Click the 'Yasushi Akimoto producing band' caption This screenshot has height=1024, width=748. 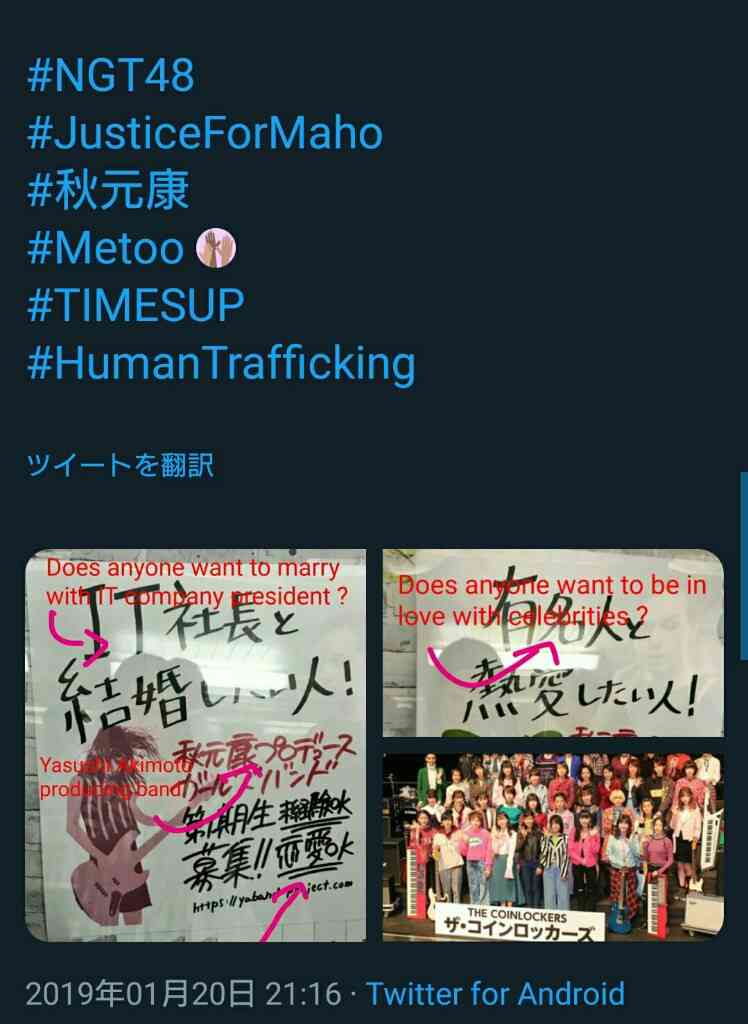[114, 777]
